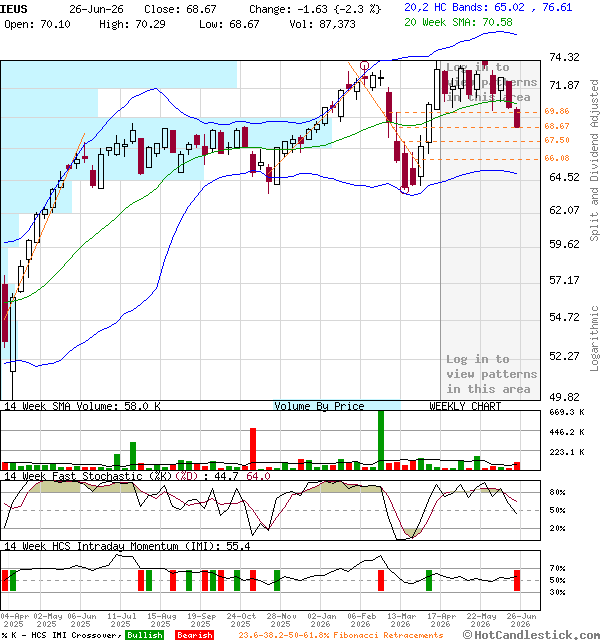Click the Volume By Price label

319,406
